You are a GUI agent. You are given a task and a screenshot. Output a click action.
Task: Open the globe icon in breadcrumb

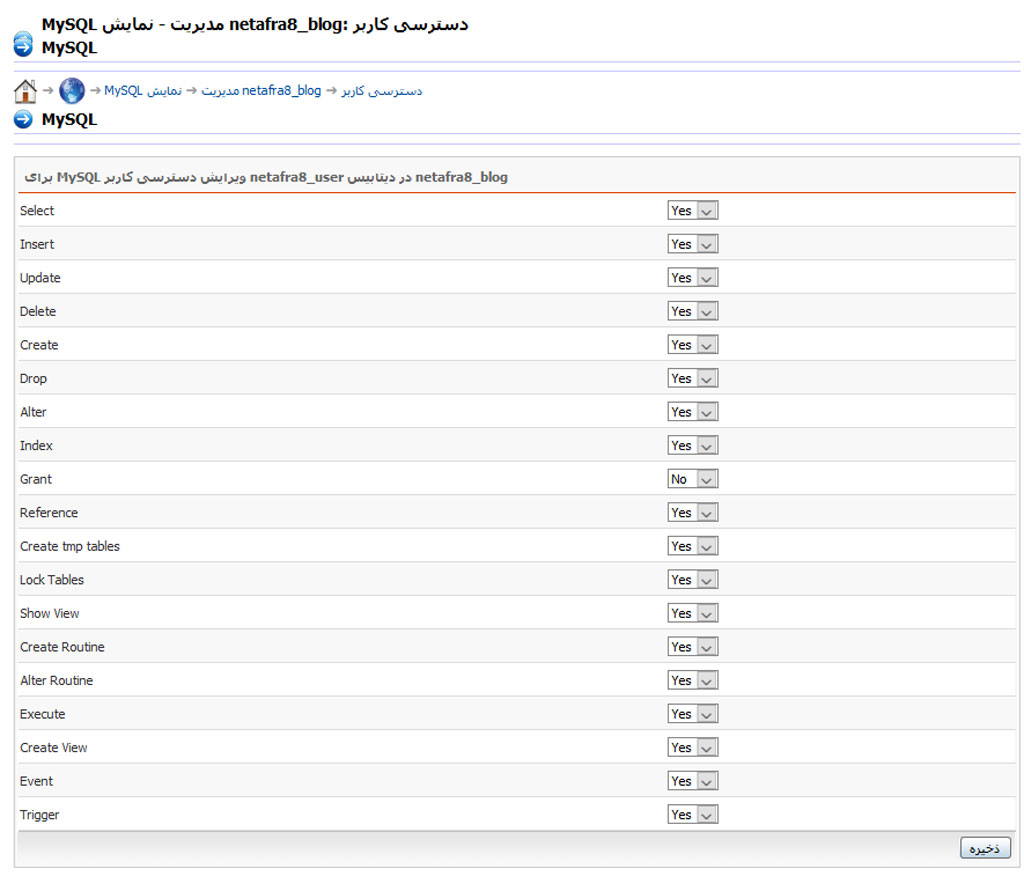point(72,91)
